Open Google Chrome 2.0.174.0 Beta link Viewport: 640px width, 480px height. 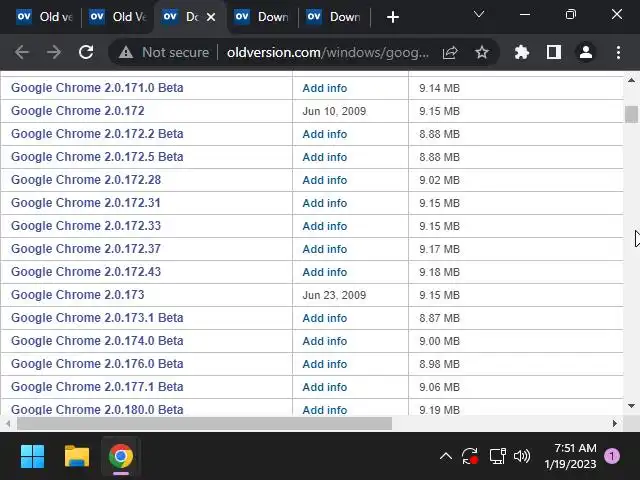97,340
